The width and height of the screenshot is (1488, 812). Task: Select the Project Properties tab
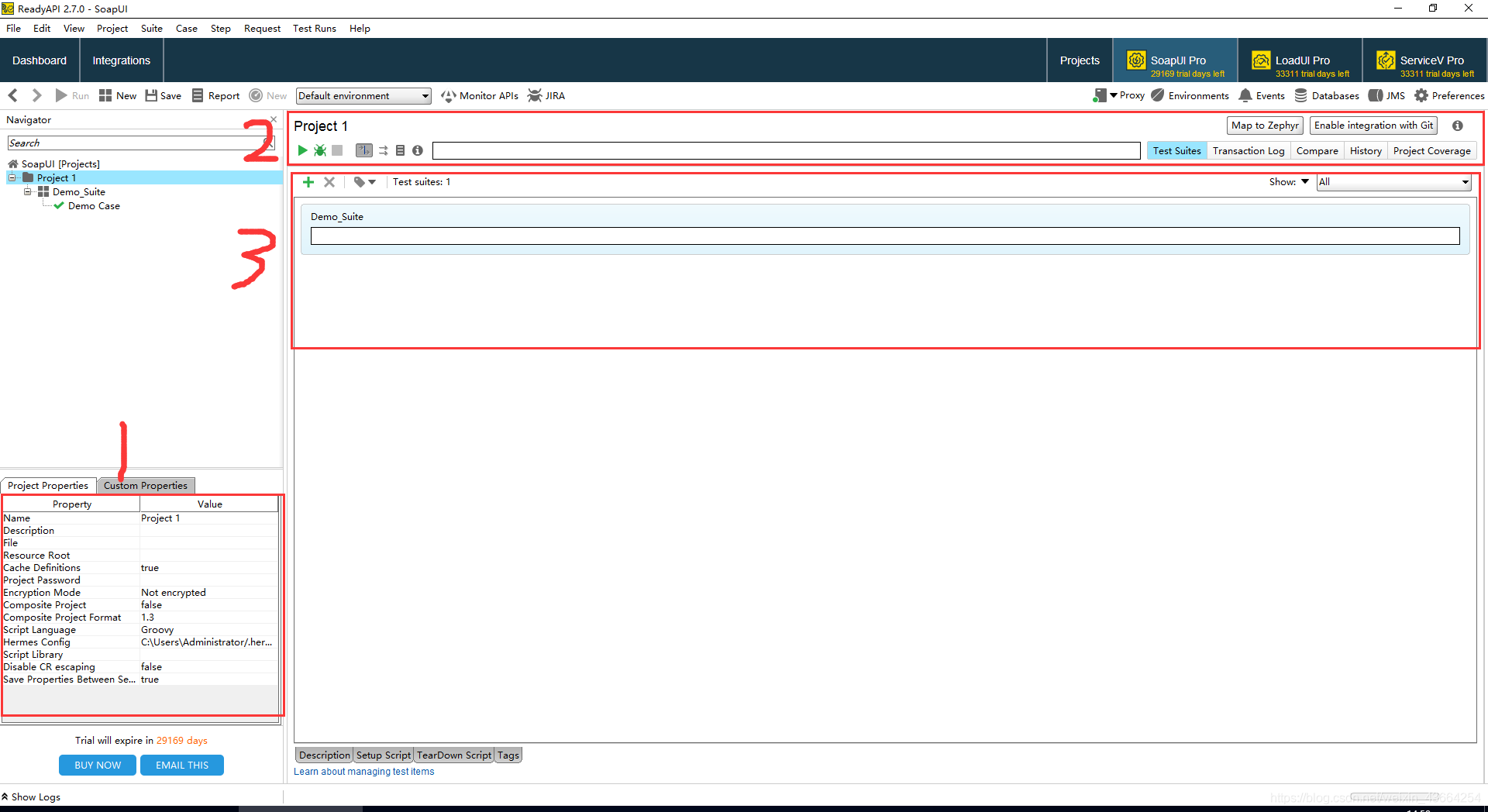48,486
